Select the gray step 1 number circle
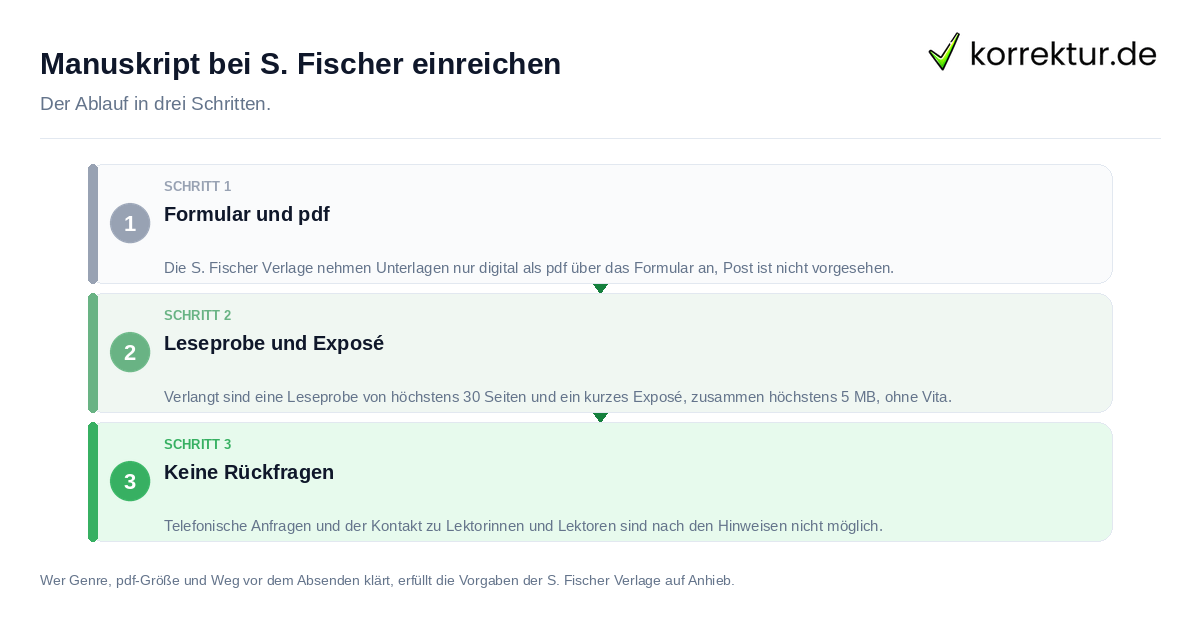Screen dimensions: 1200x630 point(130,223)
